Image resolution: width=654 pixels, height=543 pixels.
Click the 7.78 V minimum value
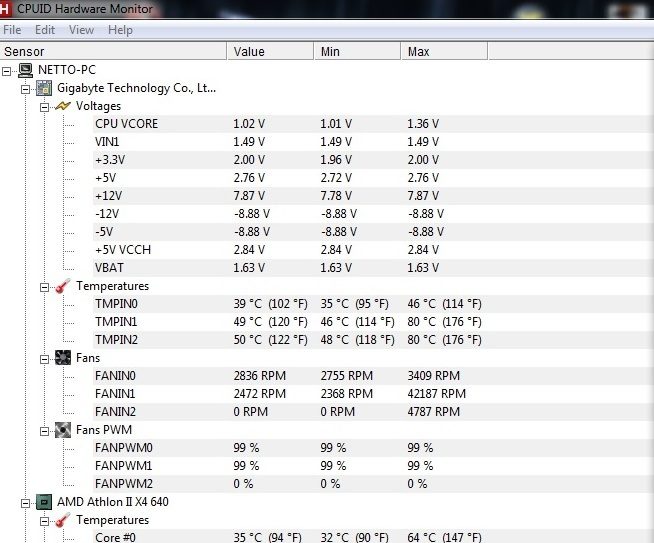[336, 196]
